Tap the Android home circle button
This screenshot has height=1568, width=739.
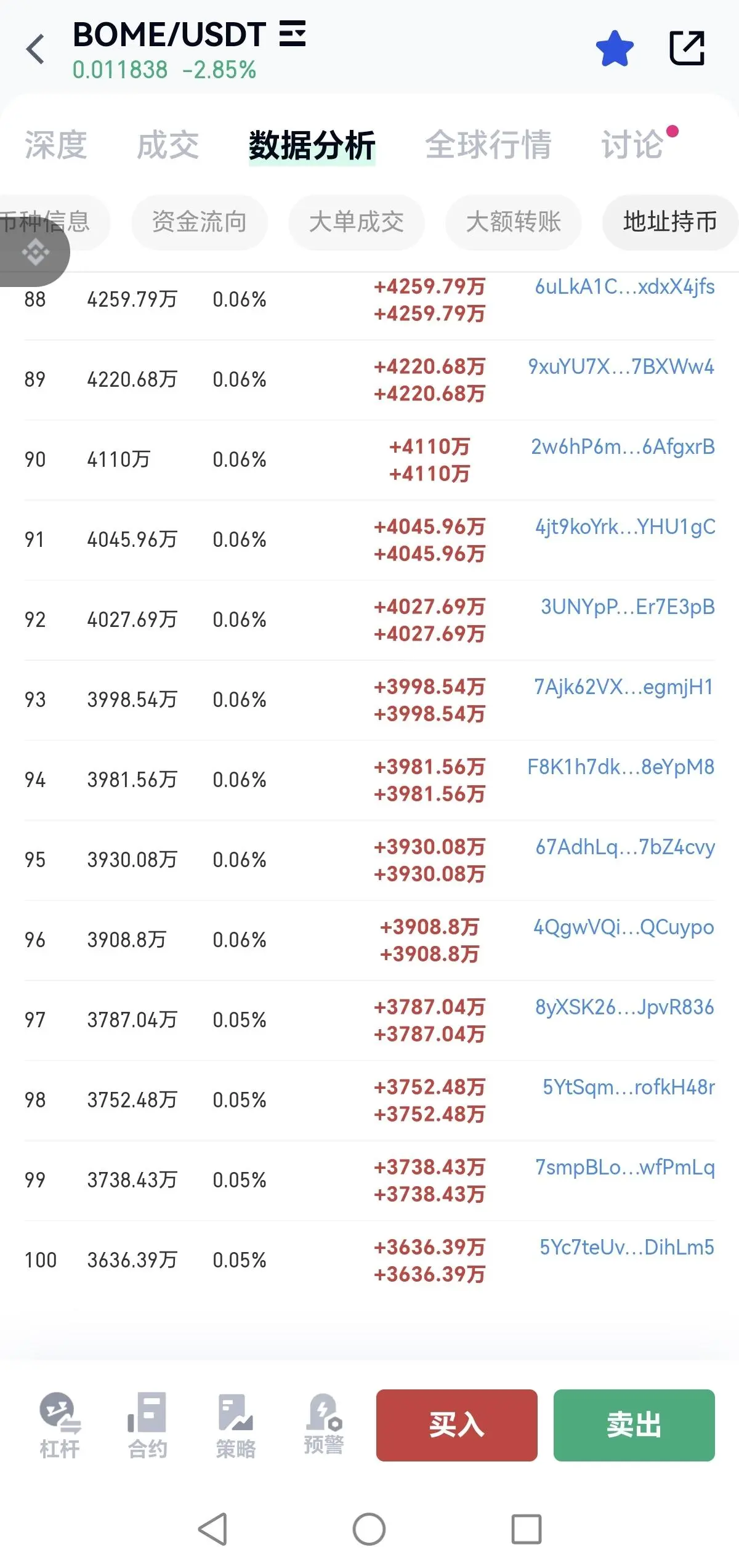pyautogui.click(x=369, y=1529)
